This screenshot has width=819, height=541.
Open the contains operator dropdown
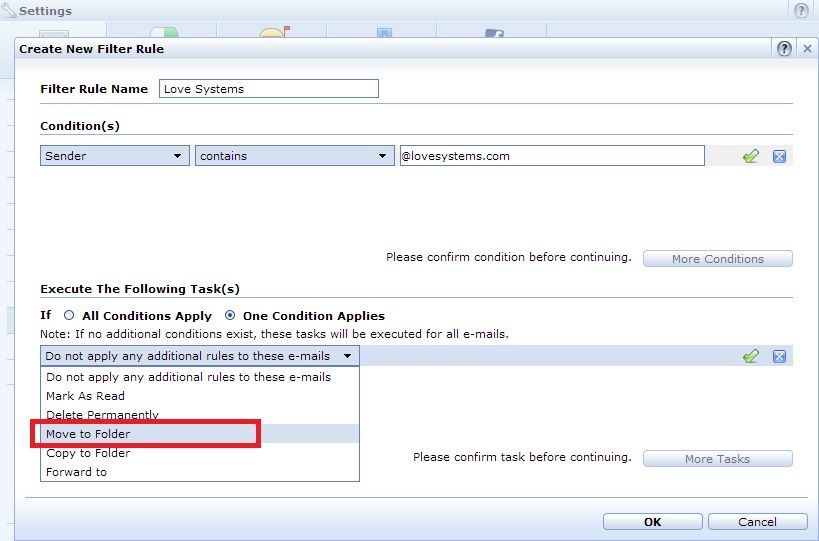[x=295, y=156]
